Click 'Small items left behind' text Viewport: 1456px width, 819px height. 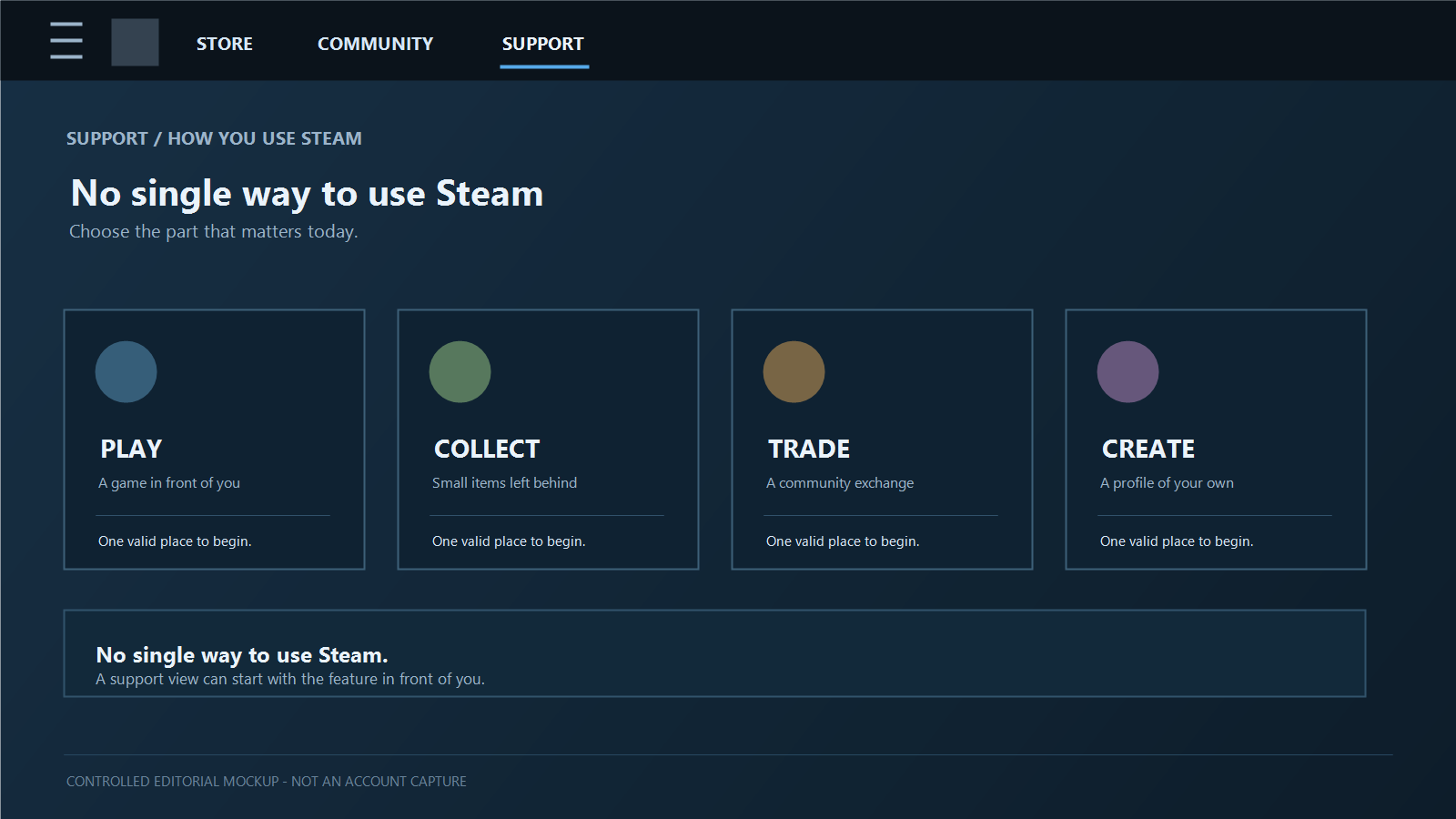504,483
